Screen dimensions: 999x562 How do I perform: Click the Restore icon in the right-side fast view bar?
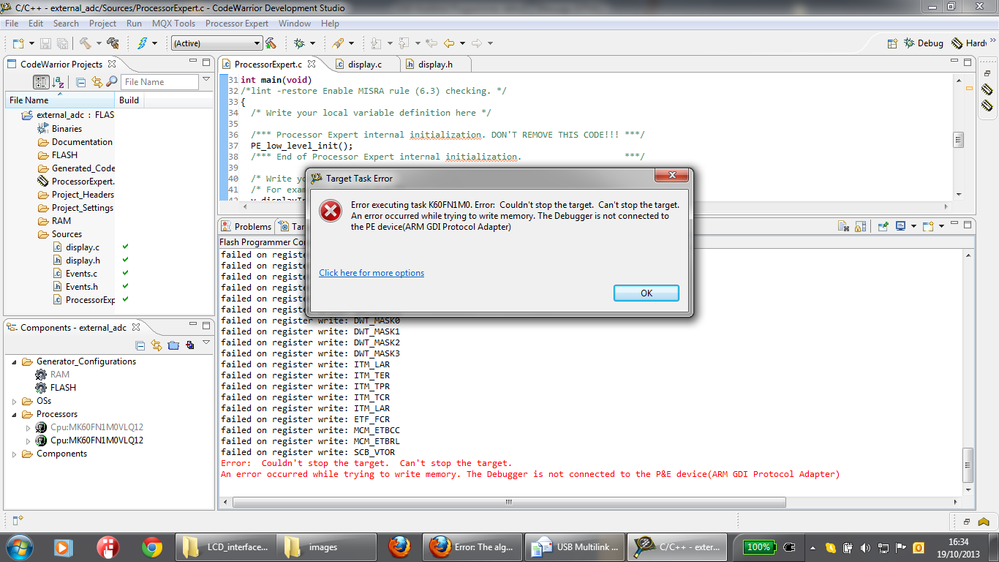pyautogui.click(x=987, y=73)
